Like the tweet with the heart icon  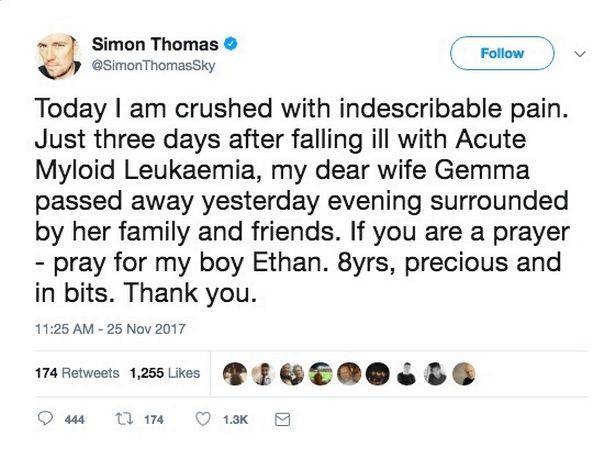(x=205, y=421)
